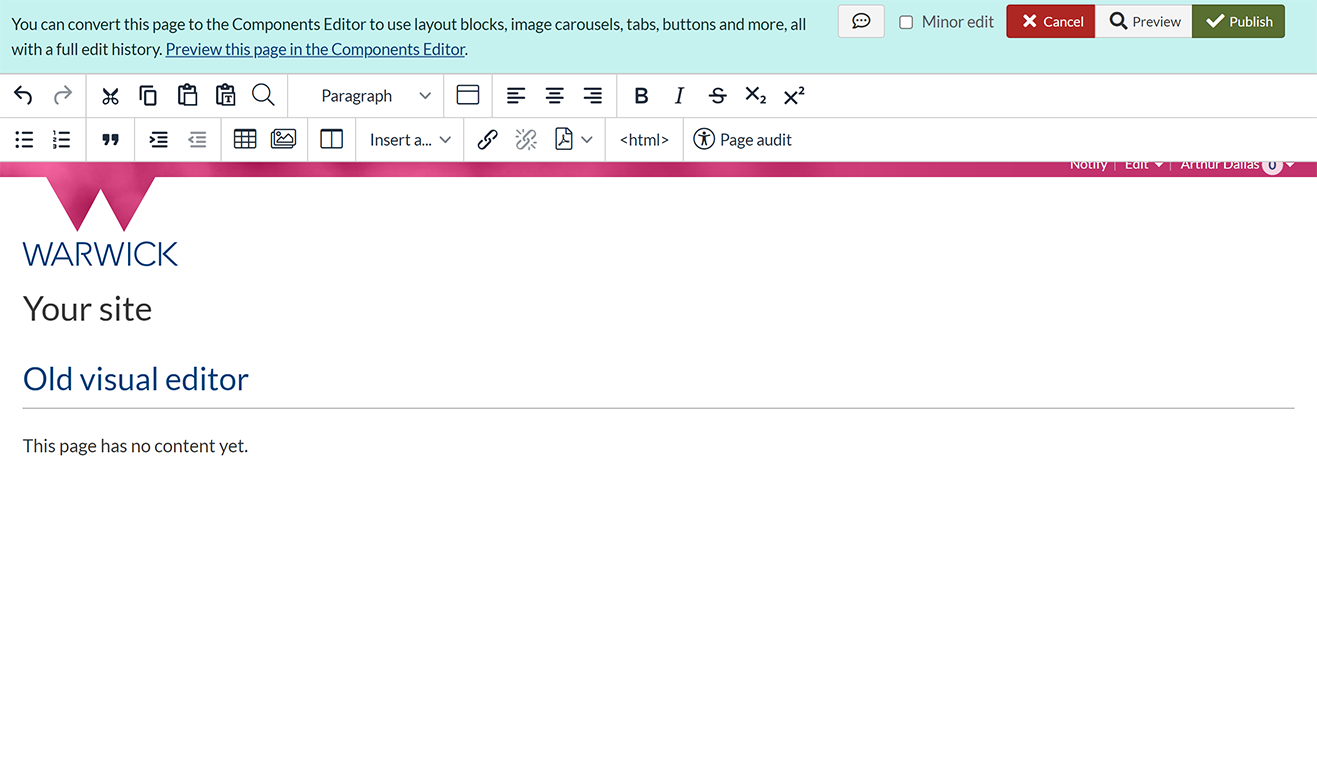Viewport: 1317px width, 758px height.
Task: Click the Undo arrow icon
Action: coord(23,96)
